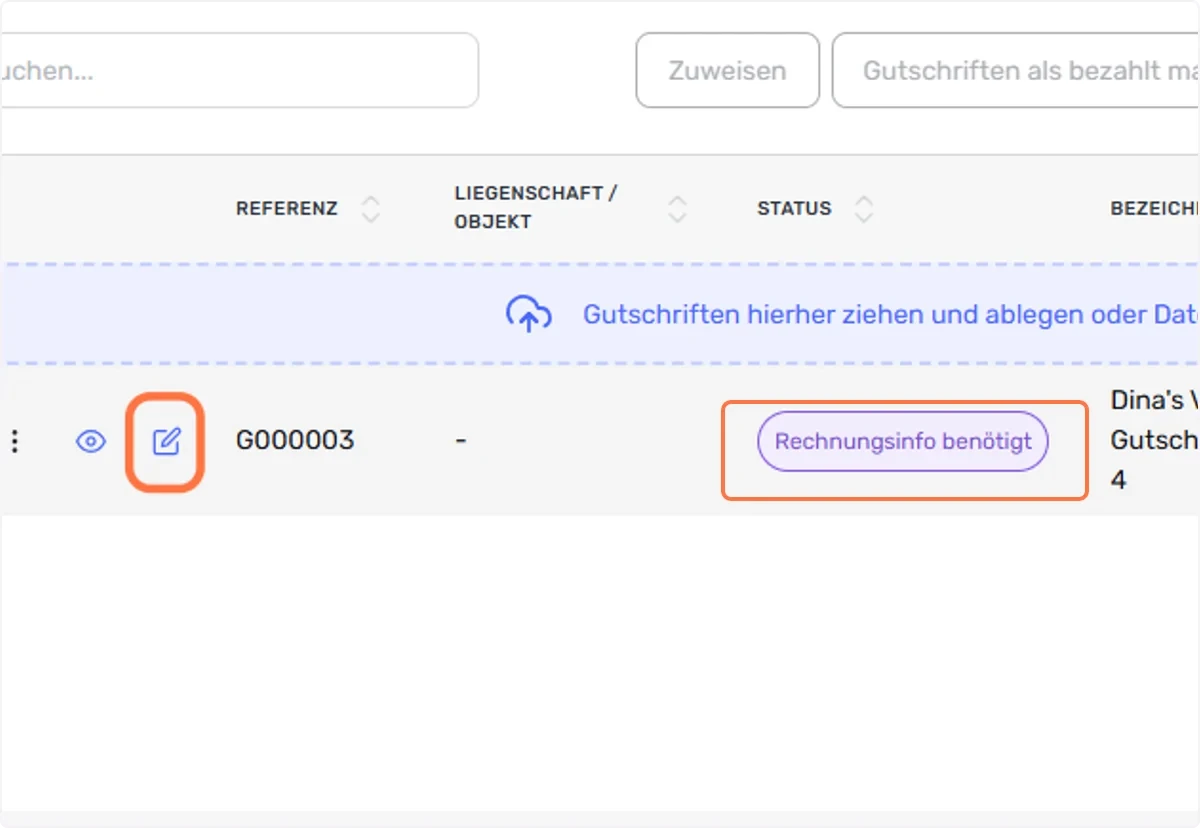The width and height of the screenshot is (1200, 828).
Task: Click the cloud upload icon
Action: click(x=528, y=314)
